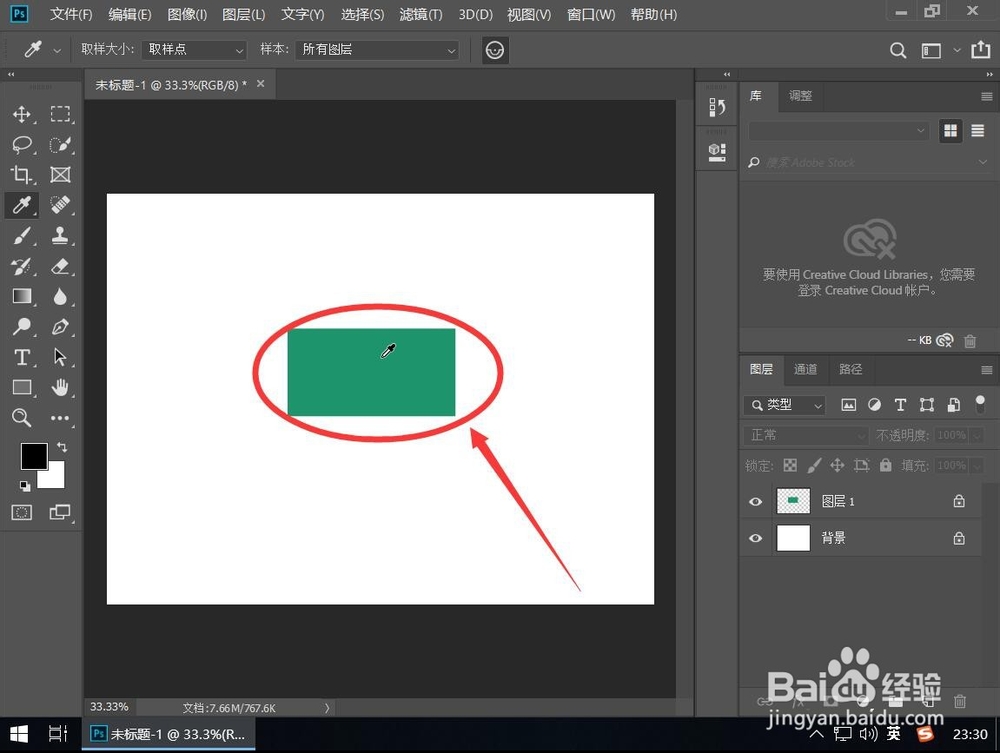Select the Brush tool
The height and width of the screenshot is (753, 1000).
22,235
